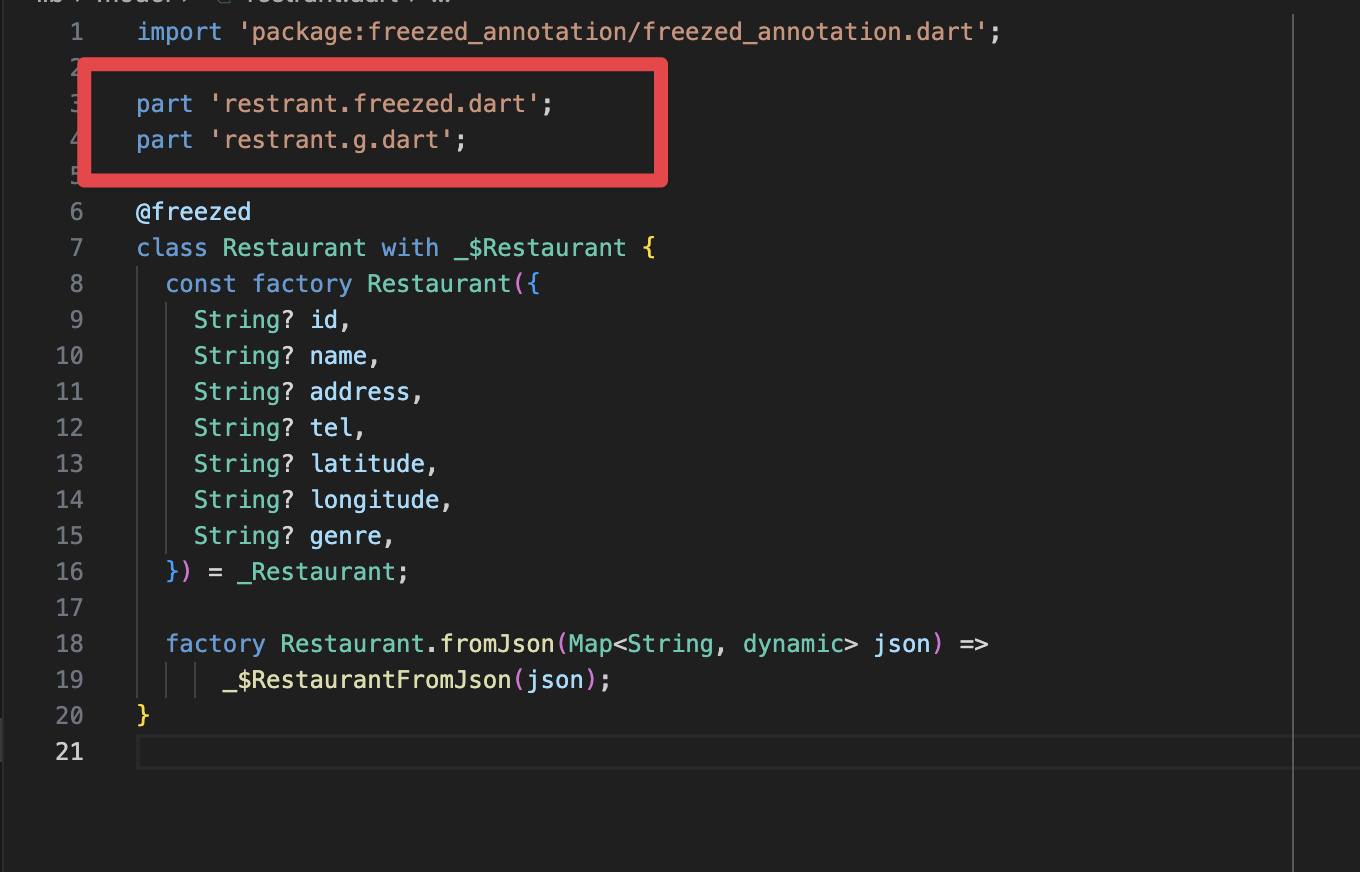
Task: Click the 'restrant.g.dart' string
Action: 332,140
